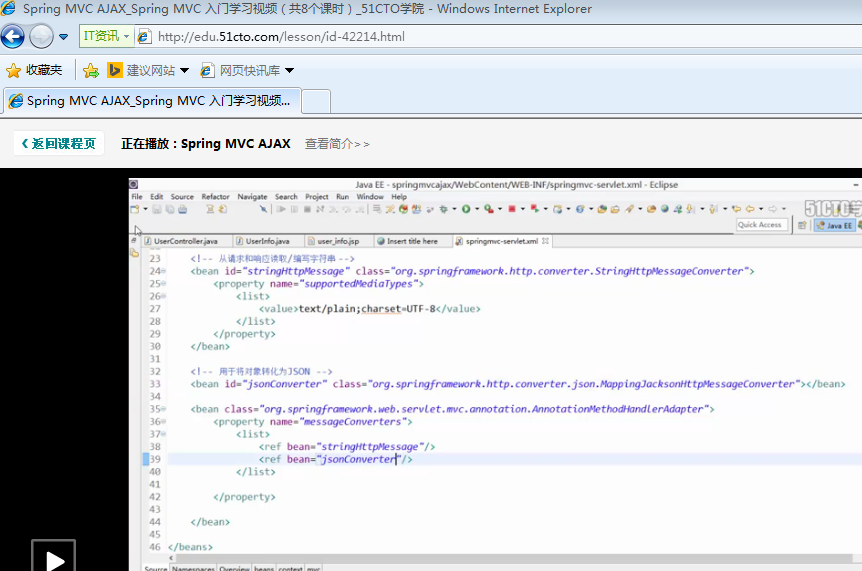Close springmvc-servlet.xml editor tab
This screenshot has width=862, height=571.
click(545, 241)
